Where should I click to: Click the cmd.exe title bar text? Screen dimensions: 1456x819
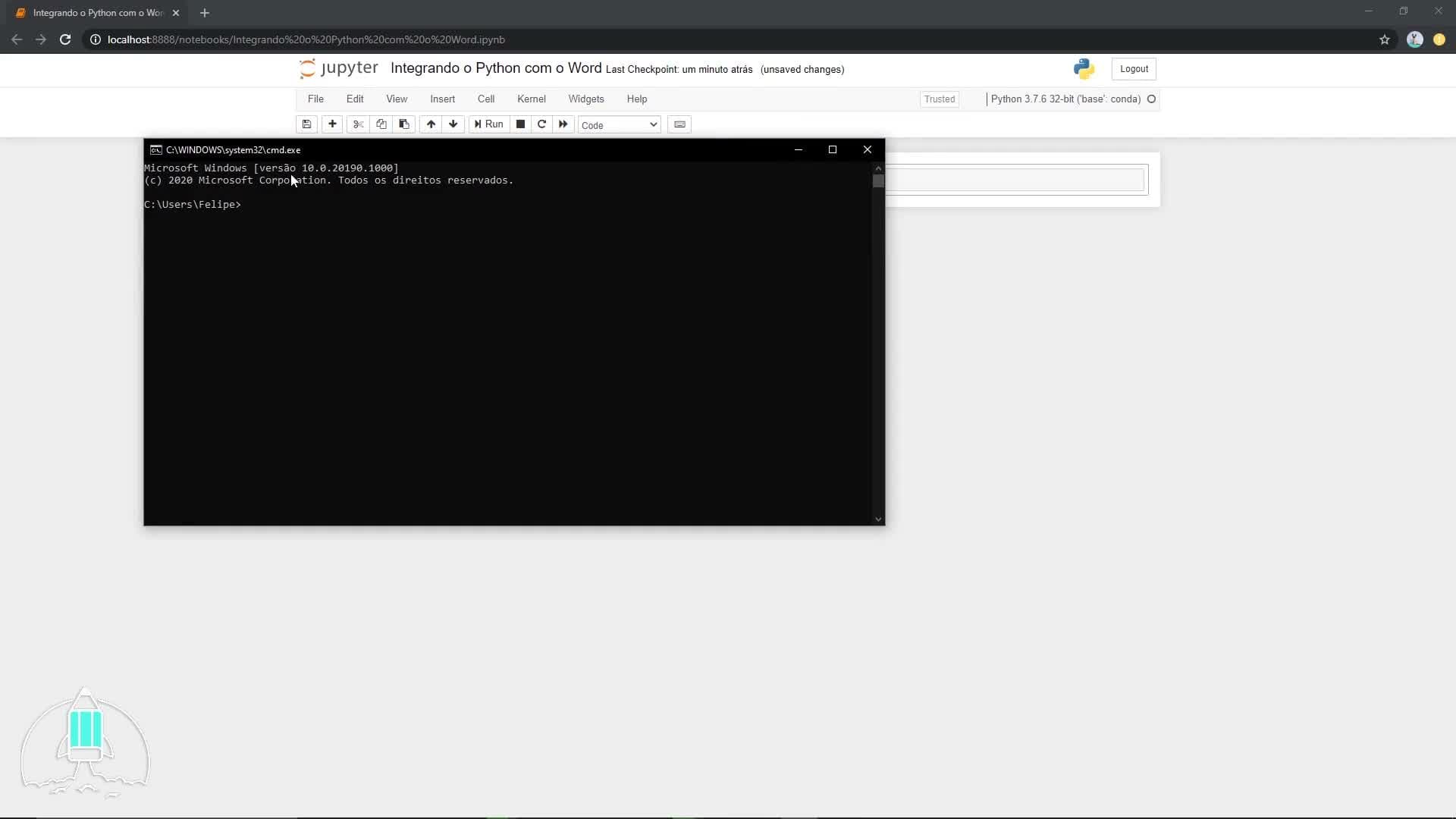point(233,150)
